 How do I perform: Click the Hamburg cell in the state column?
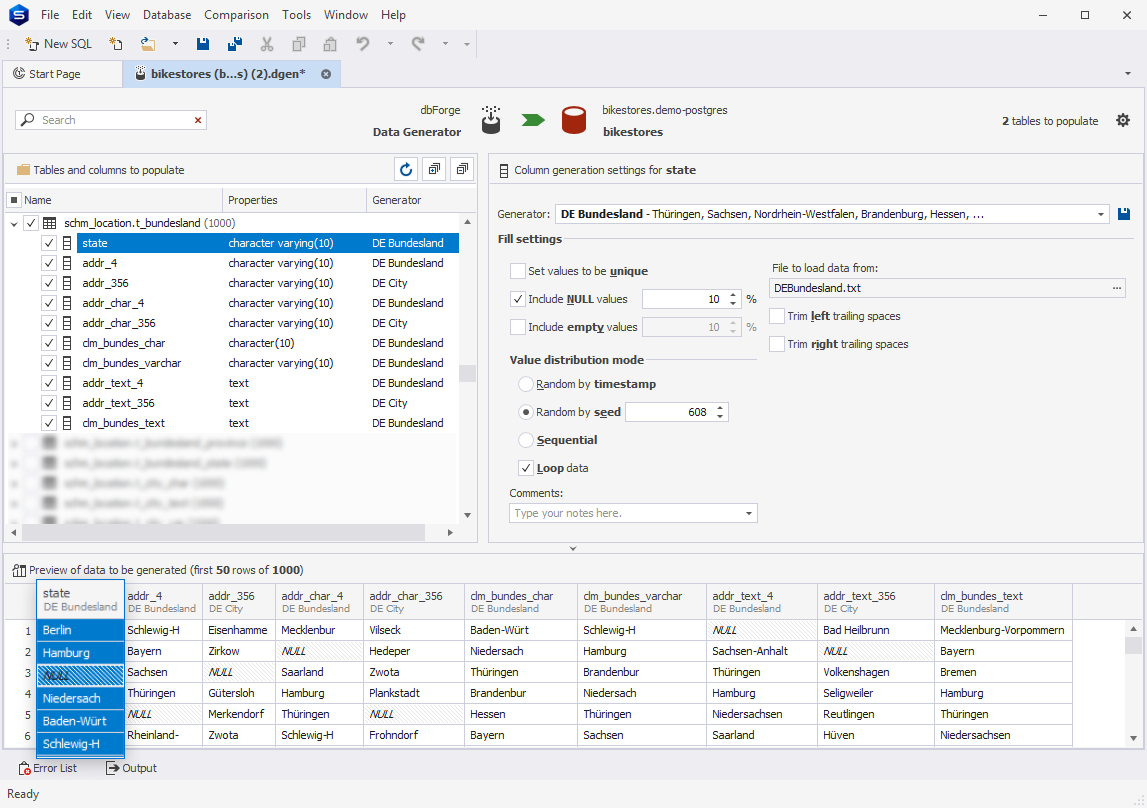point(80,653)
